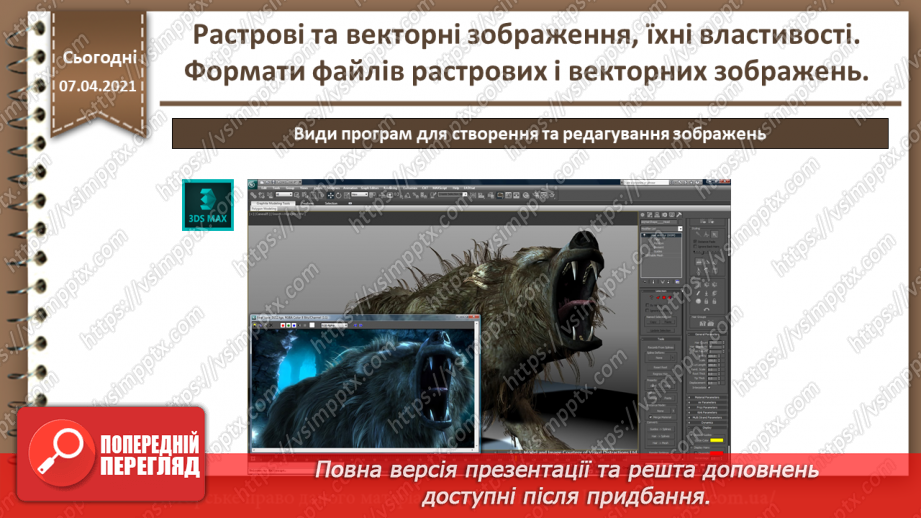This screenshot has height=518, width=921.
Task: Open the Utilities hammer panel tab
Action: tap(679, 214)
